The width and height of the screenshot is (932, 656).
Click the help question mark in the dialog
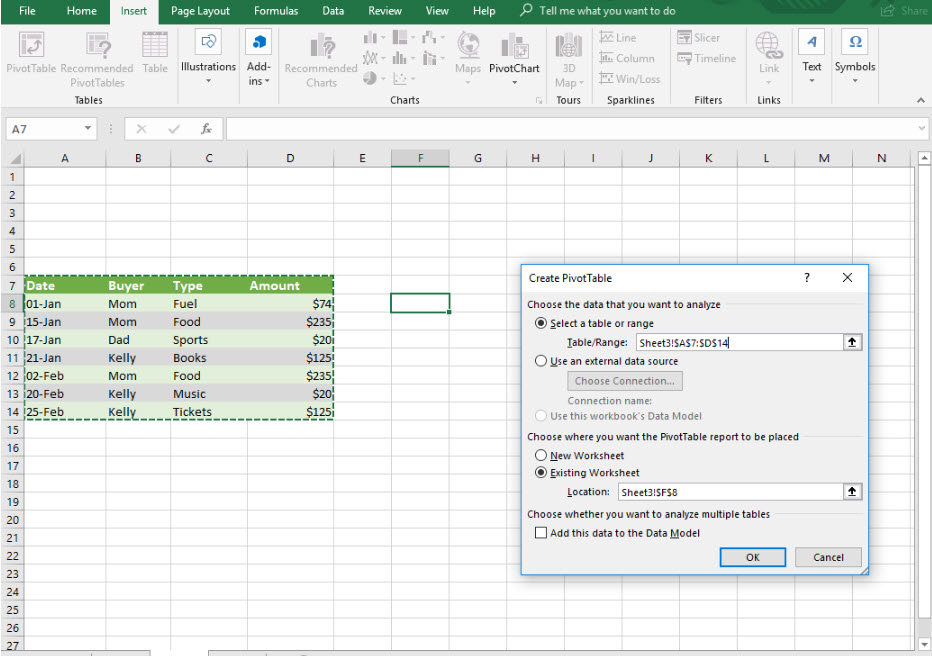click(807, 278)
